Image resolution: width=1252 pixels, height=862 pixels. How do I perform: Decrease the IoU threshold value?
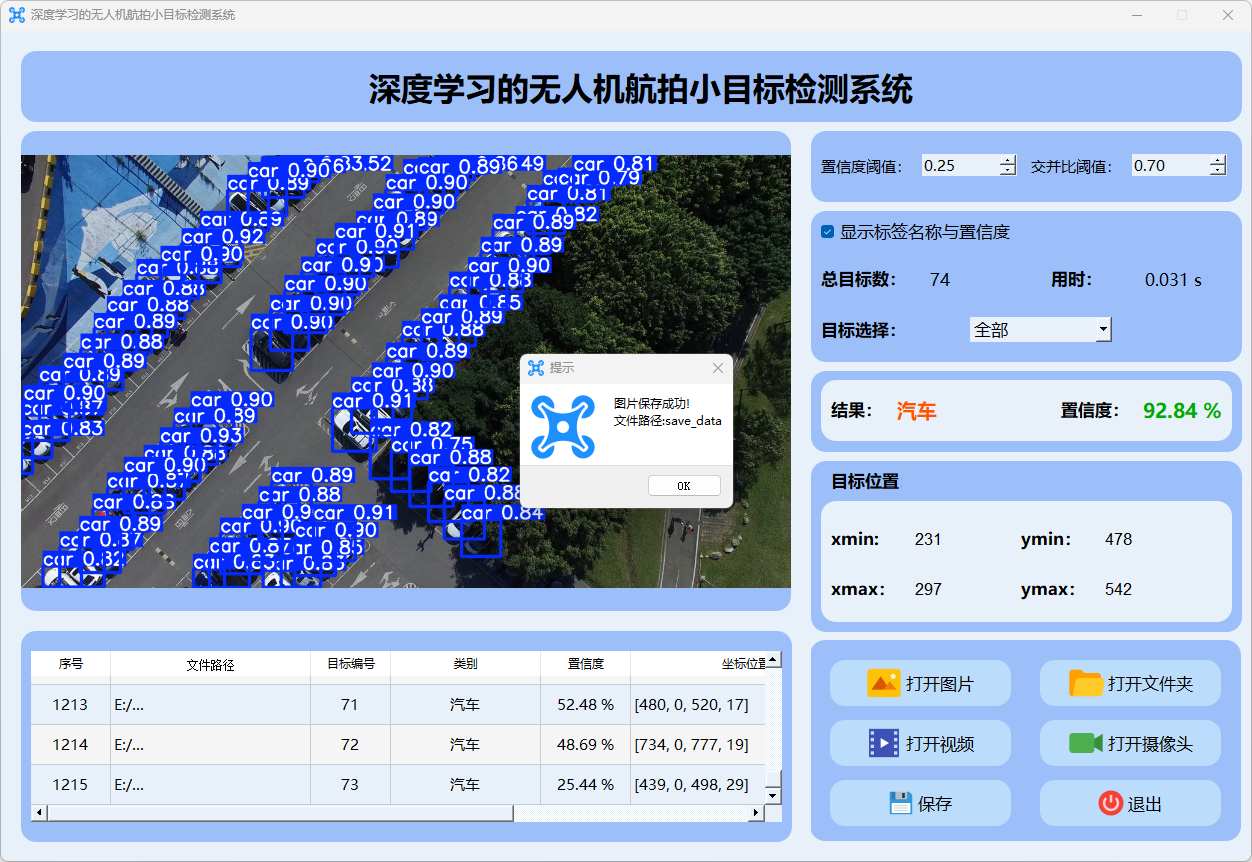pyautogui.click(x=1217, y=171)
